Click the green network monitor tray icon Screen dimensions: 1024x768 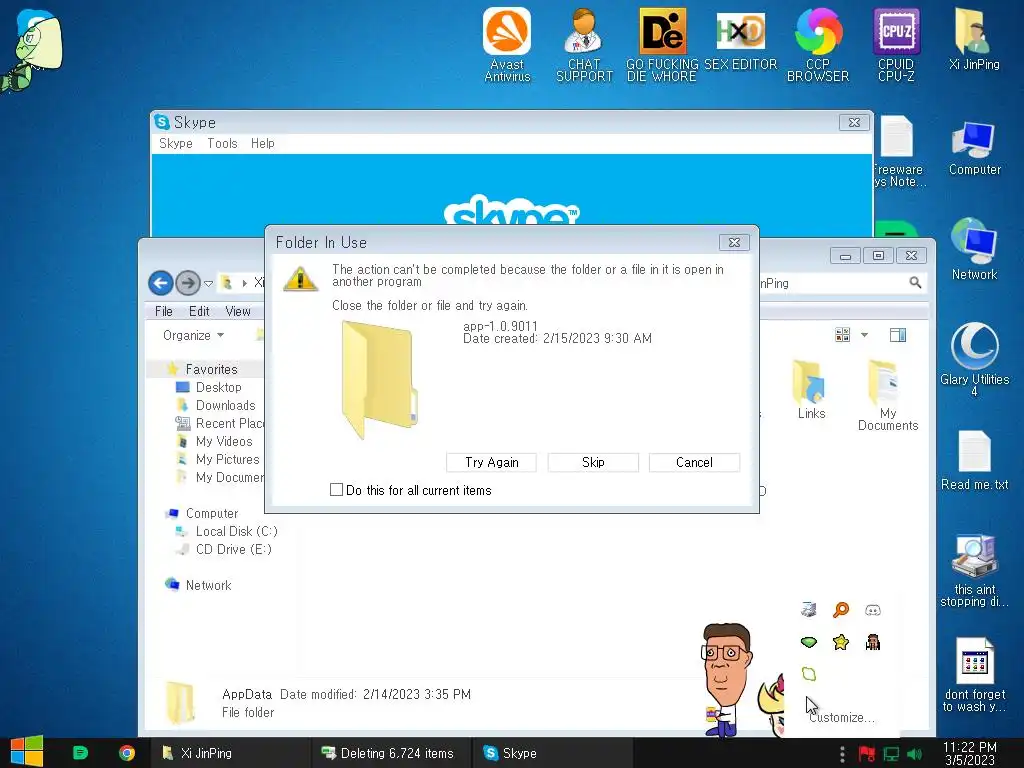click(891, 754)
